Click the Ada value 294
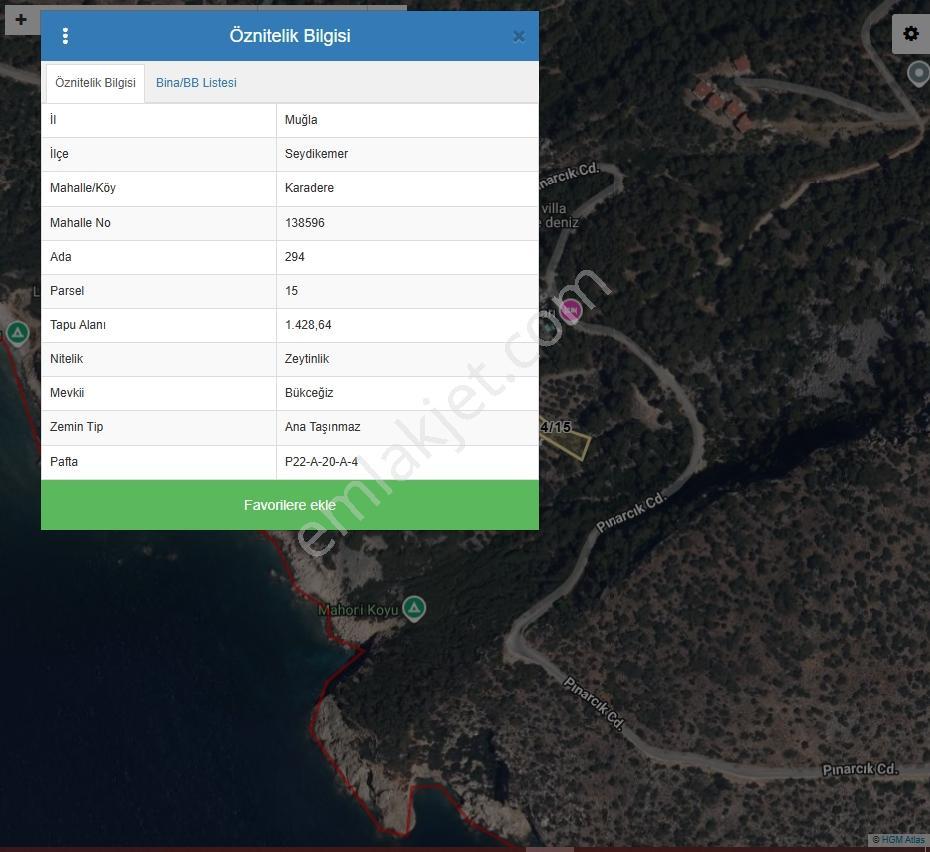The width and height of the screenshot is (930, 852). pos(407,257)
